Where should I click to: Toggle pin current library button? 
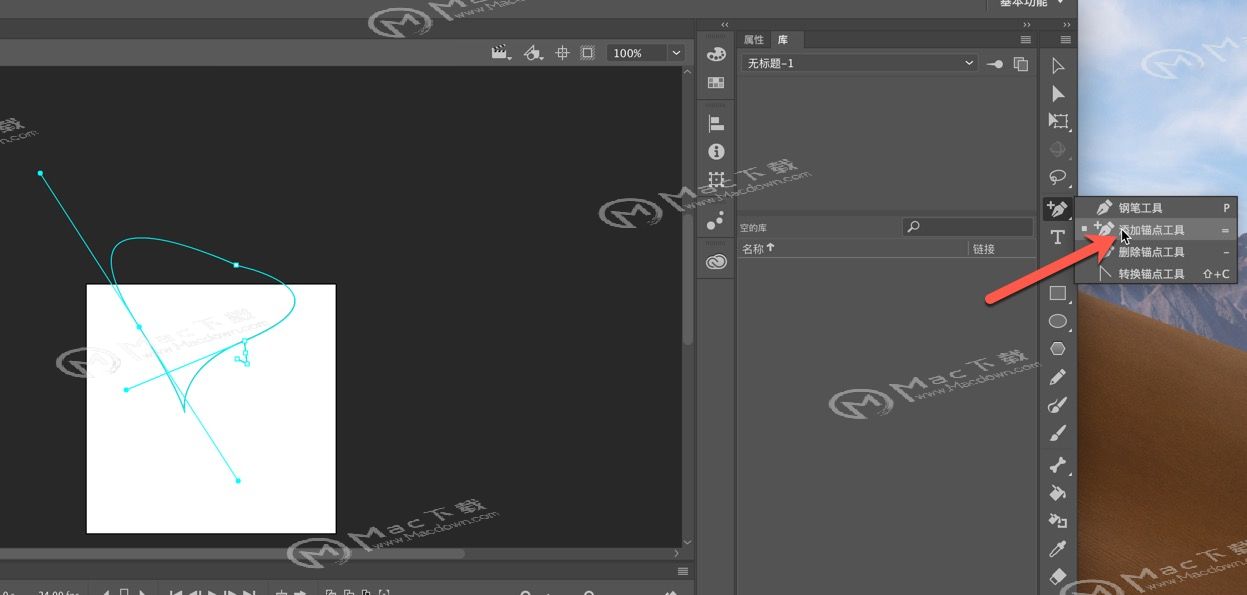[x=995, y=64]
